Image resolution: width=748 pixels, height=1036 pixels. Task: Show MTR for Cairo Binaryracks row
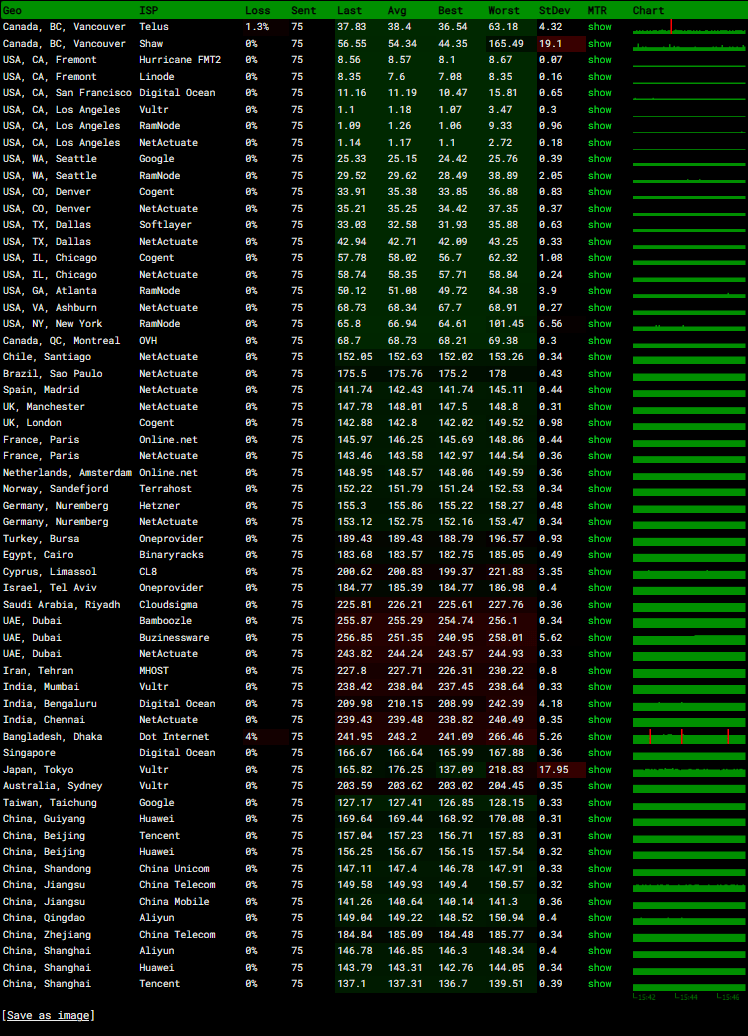point(599,555)
